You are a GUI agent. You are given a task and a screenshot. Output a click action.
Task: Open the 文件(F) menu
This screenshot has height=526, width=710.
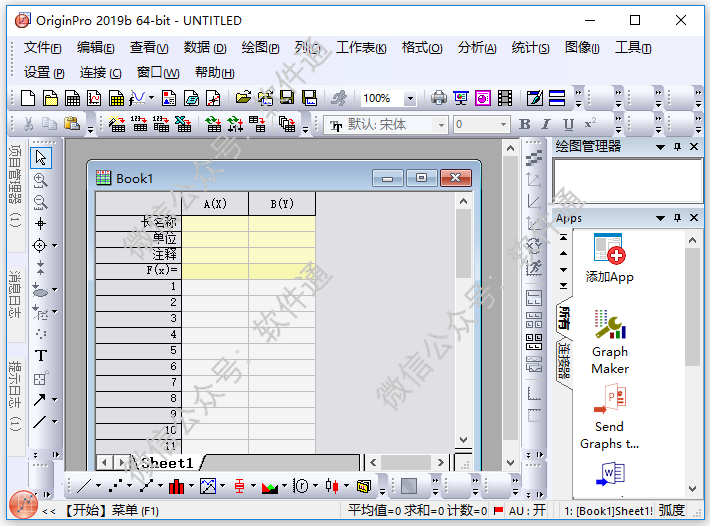click(x=43, y=48)
